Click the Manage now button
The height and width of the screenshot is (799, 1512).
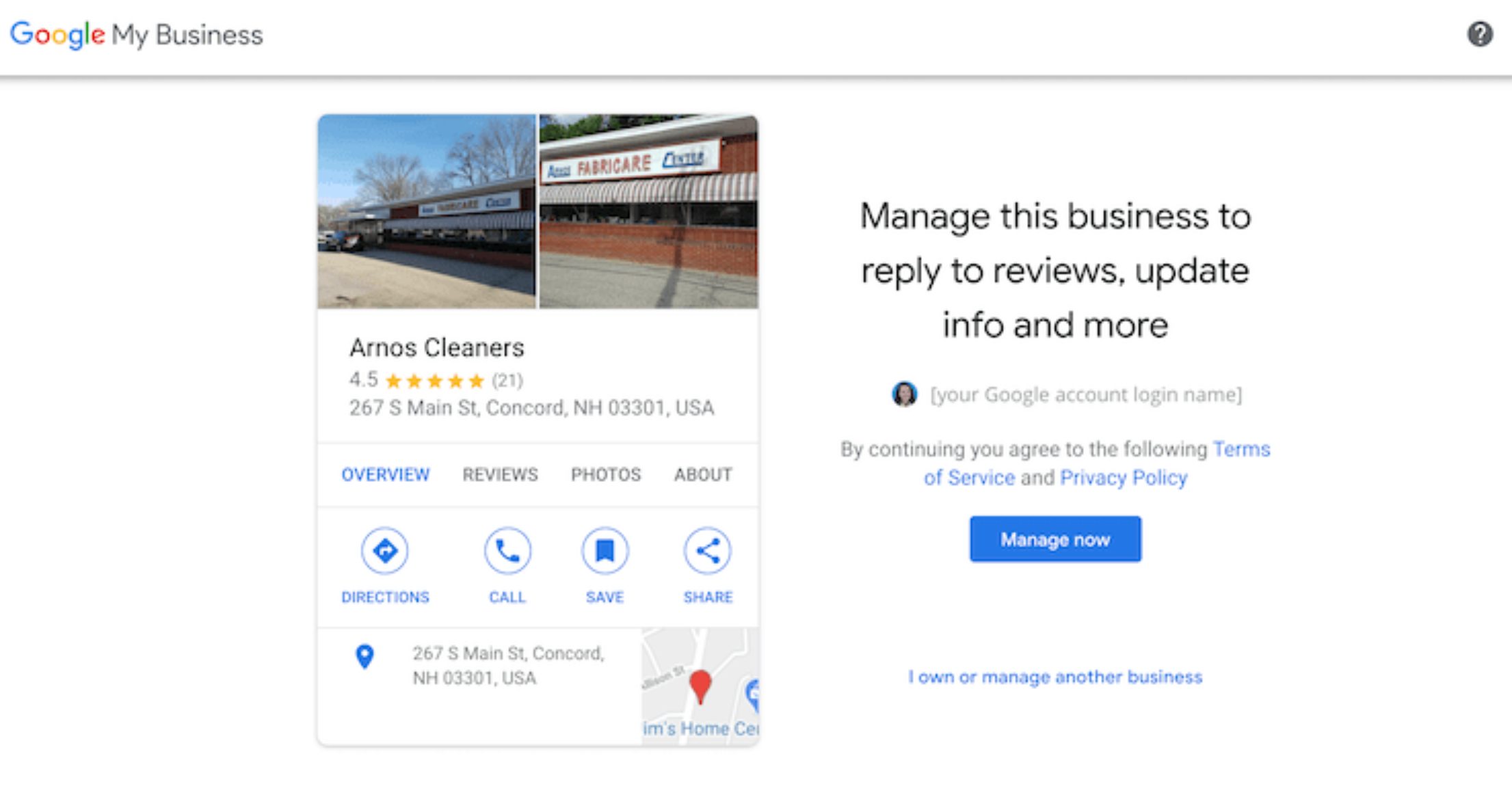(1055, 539)
